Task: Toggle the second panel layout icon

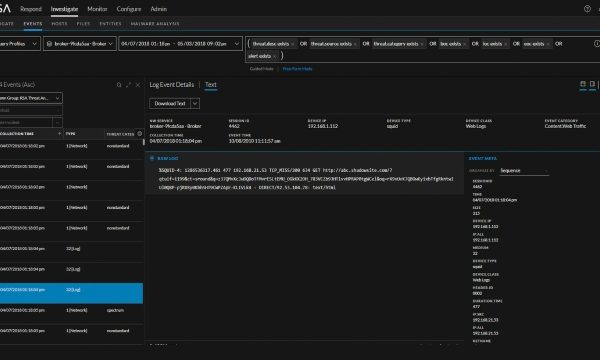Action: (592, 84)
